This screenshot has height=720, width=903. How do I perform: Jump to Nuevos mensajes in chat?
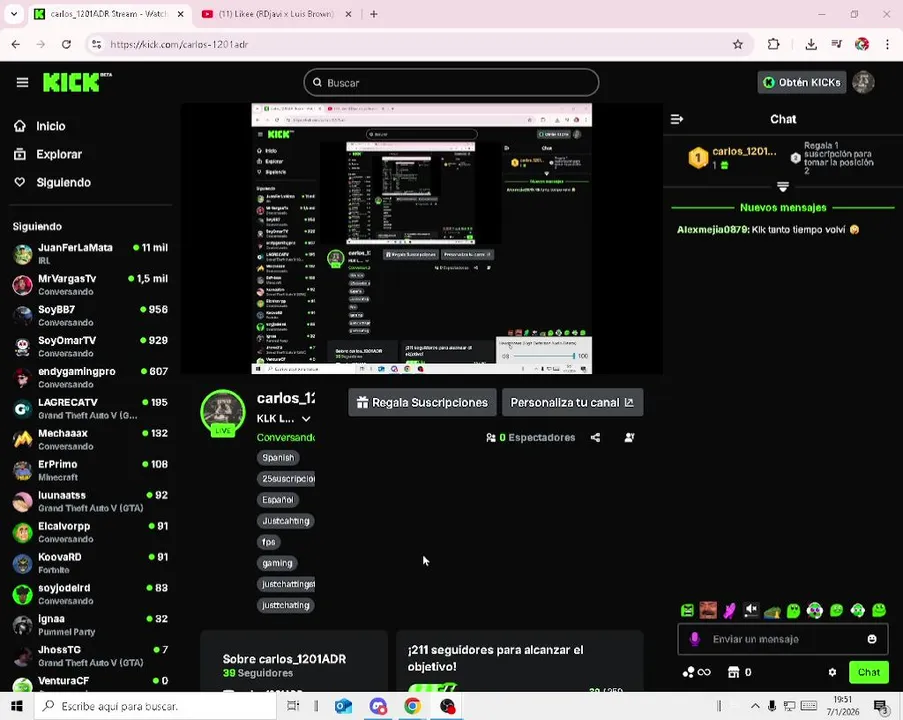(x=783, y=208)
